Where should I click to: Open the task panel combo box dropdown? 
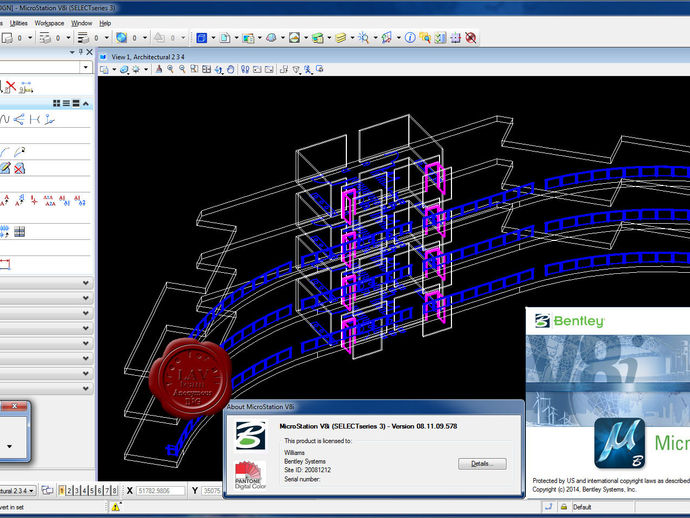coord(85,67)
